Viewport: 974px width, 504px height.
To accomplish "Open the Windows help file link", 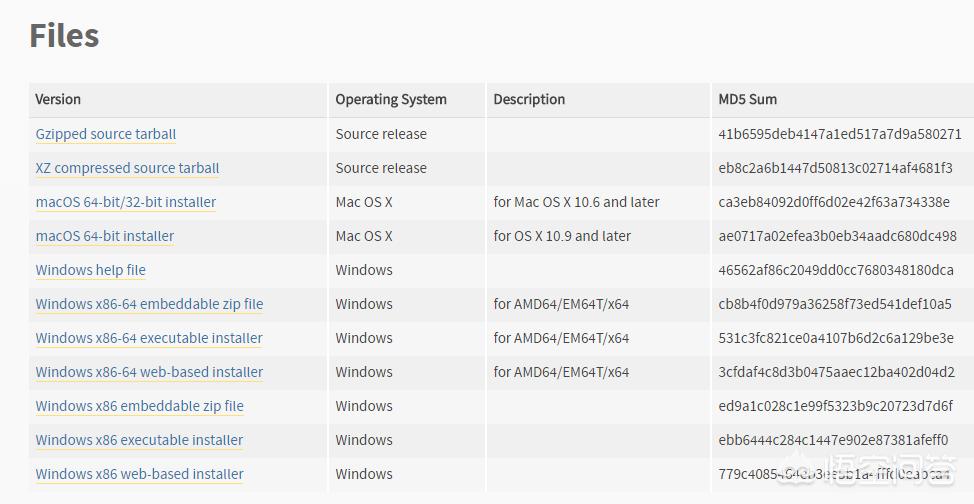I will [x=91, y=270].
